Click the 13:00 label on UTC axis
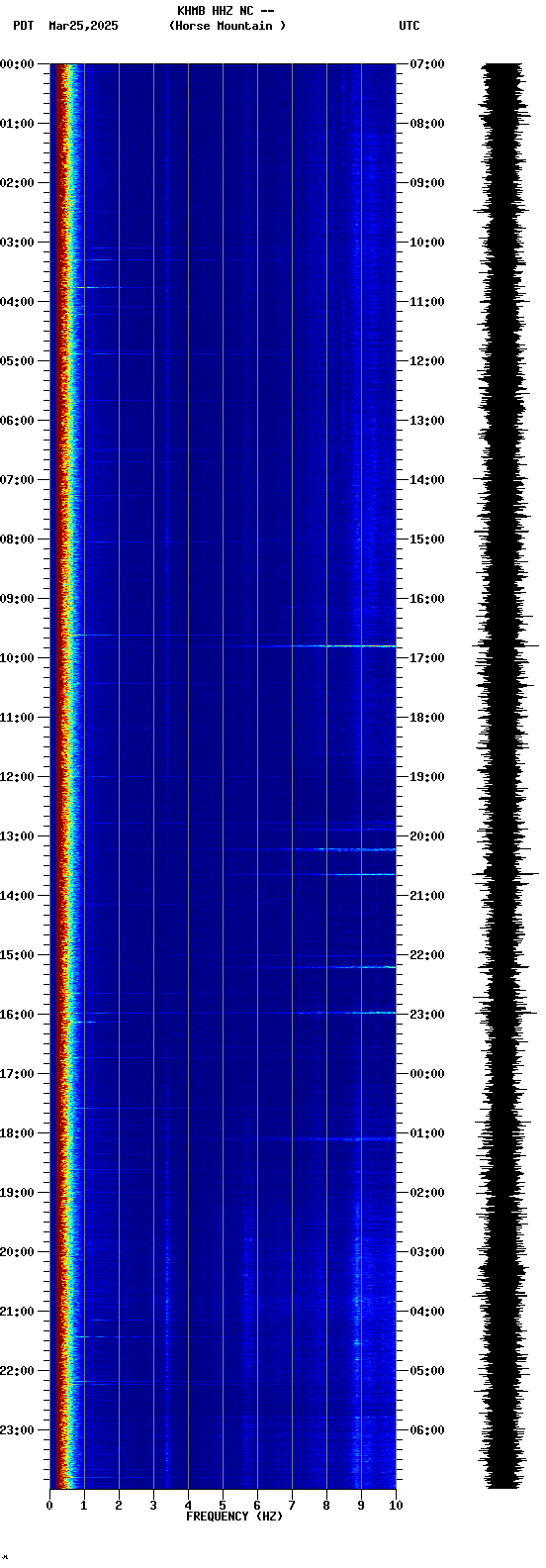546x1568 pixels. point(427,421)
